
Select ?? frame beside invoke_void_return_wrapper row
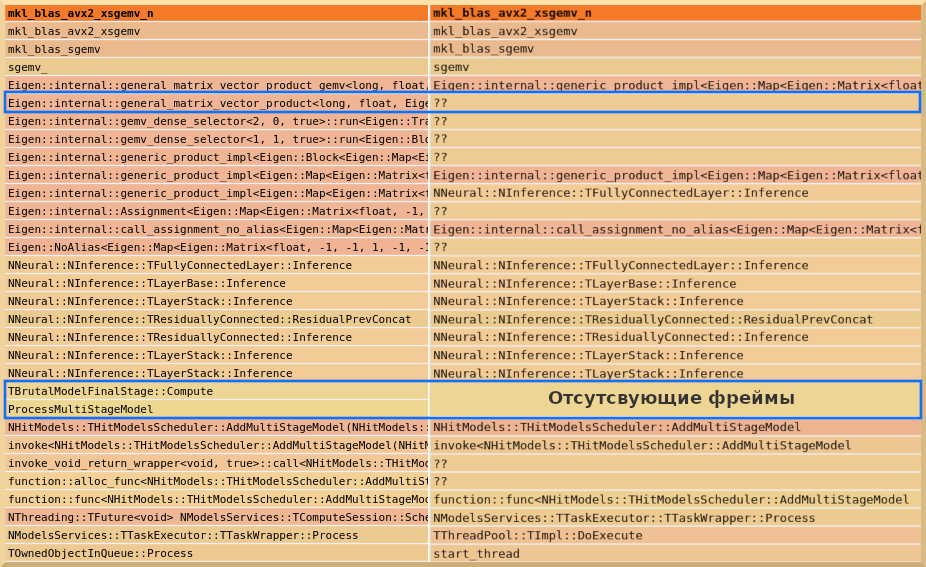pos(675,463)
